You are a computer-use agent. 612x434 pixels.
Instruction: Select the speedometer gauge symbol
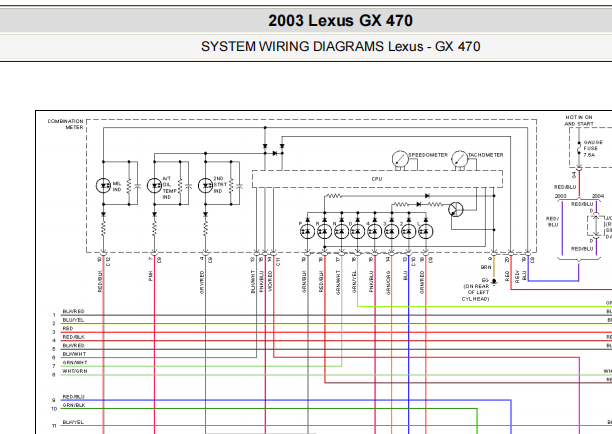(x=400, y=158)
